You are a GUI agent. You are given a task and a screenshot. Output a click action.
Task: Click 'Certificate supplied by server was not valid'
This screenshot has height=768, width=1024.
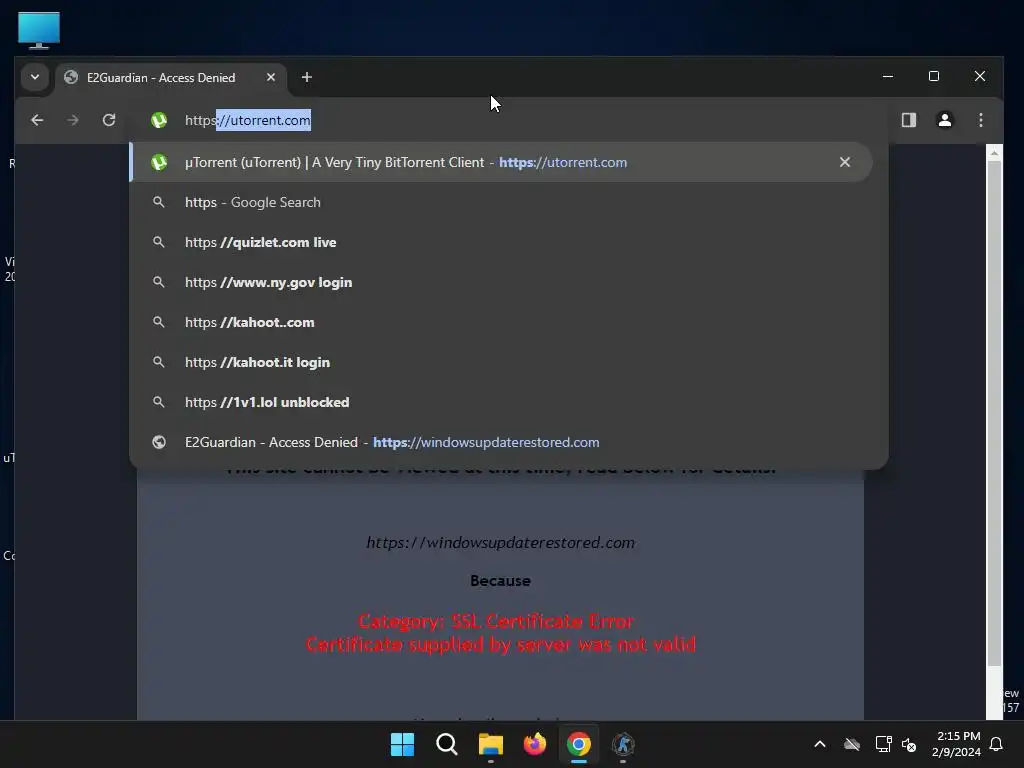pos(501,645)
